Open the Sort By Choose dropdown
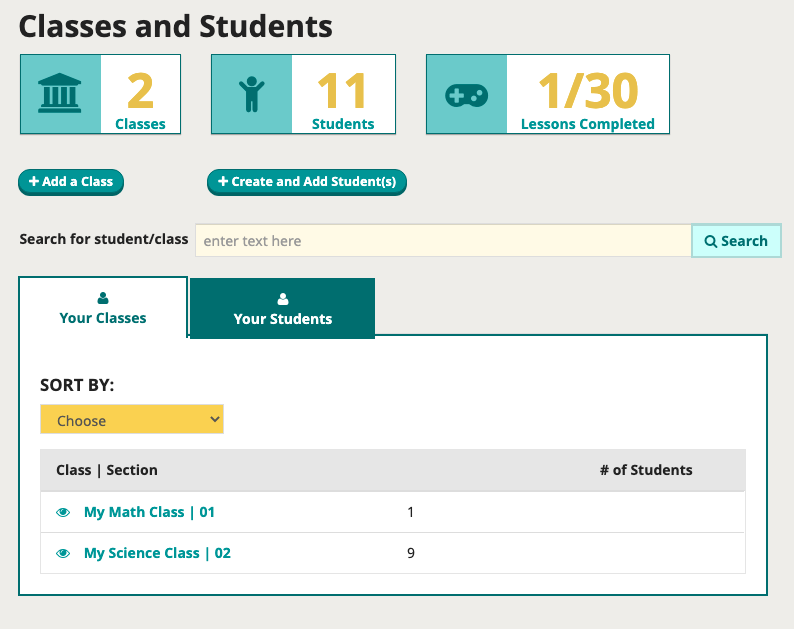This screenshot has width=794, height=629. 132,419
